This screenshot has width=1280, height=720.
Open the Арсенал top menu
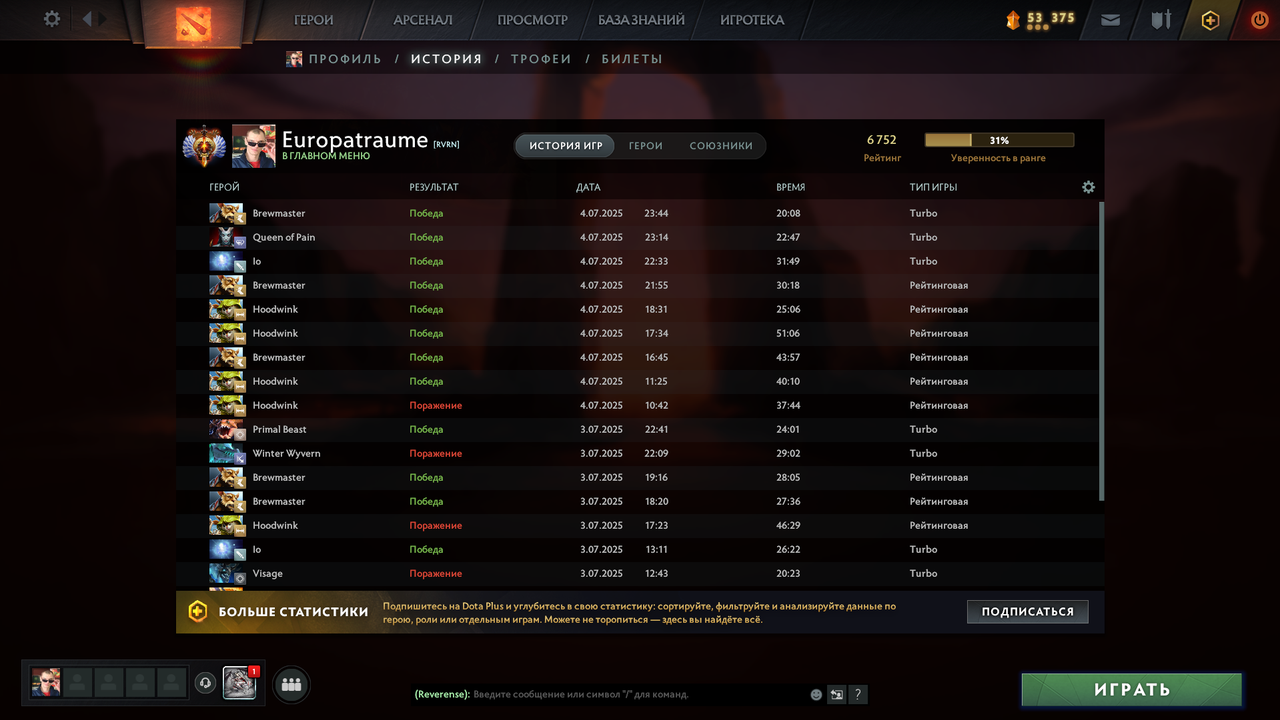tap(422, 20)
